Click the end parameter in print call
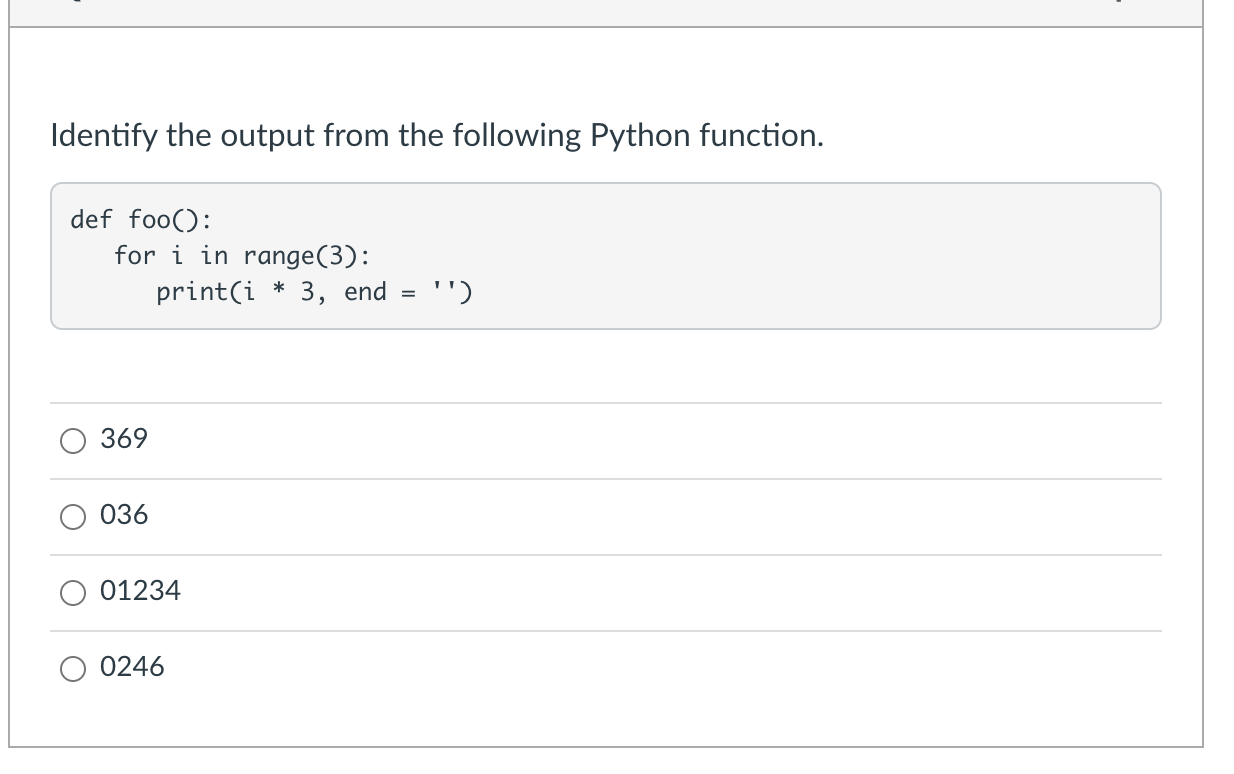The image size is (1234, 774). click(365, 293)
